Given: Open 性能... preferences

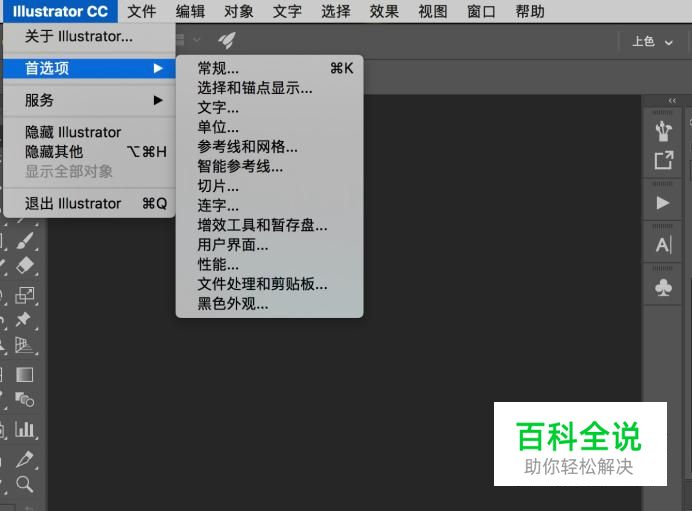Looking at the screenshot, I should click(x=270, y=264).
